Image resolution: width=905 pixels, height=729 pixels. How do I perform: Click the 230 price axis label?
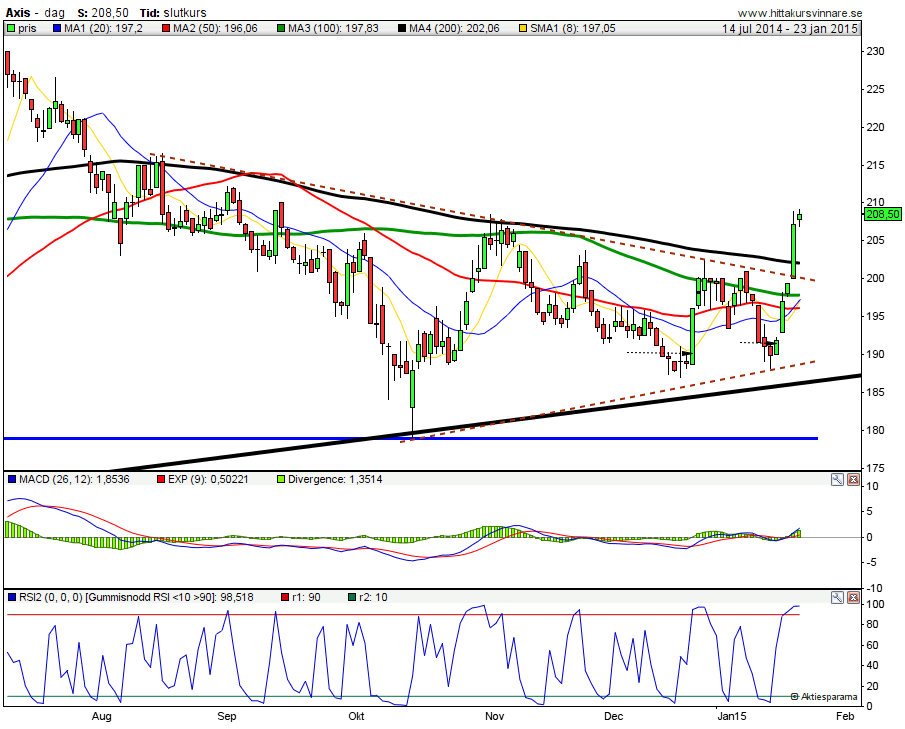[x=875, y=51]
